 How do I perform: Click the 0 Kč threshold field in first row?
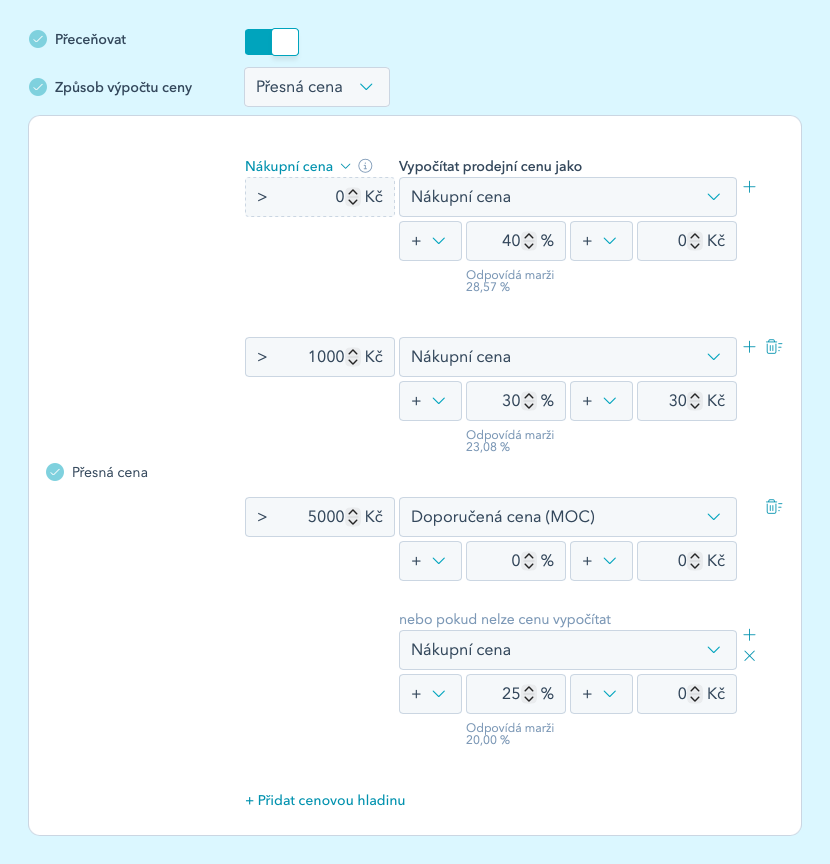pos(320,197)
